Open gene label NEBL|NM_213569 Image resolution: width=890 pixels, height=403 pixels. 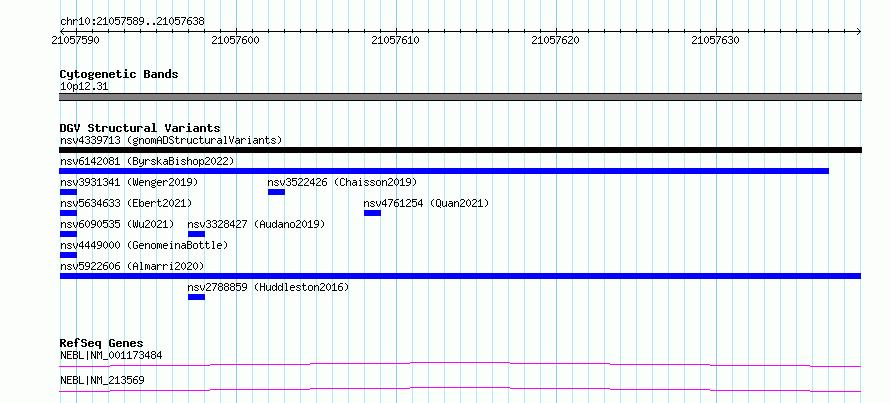pos(102,380)
